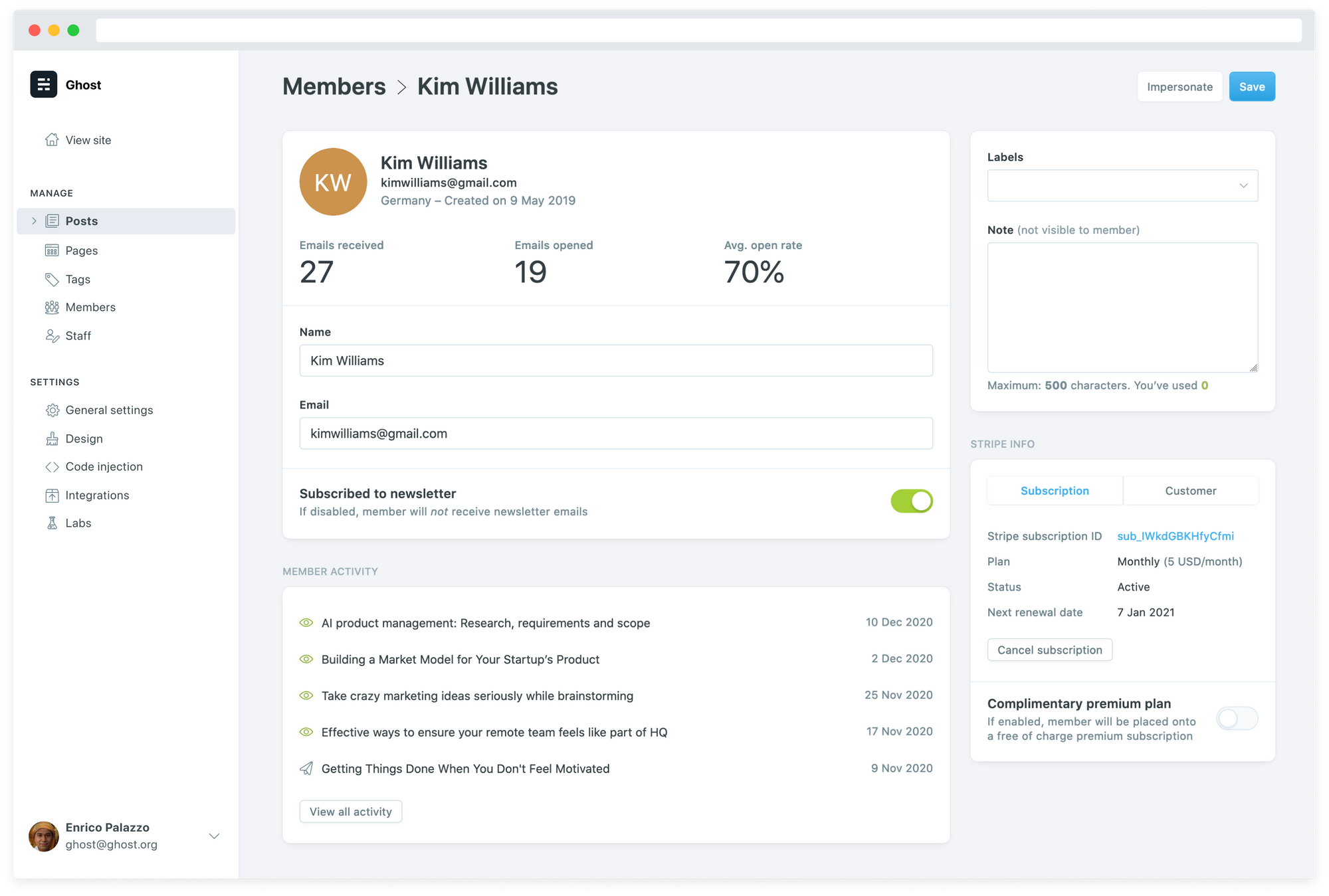Click the Cancel subscription button

click(x=1049, y=650)
